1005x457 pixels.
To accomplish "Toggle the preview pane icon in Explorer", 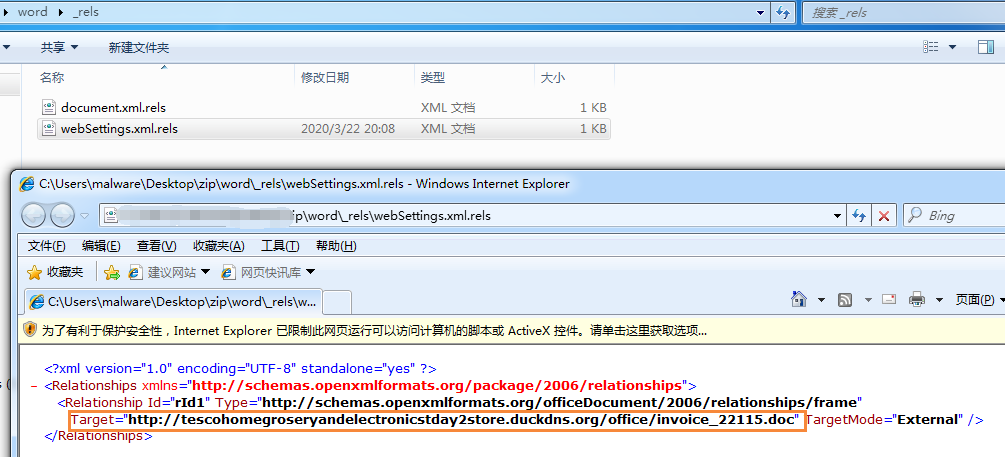I will [985, 47].
